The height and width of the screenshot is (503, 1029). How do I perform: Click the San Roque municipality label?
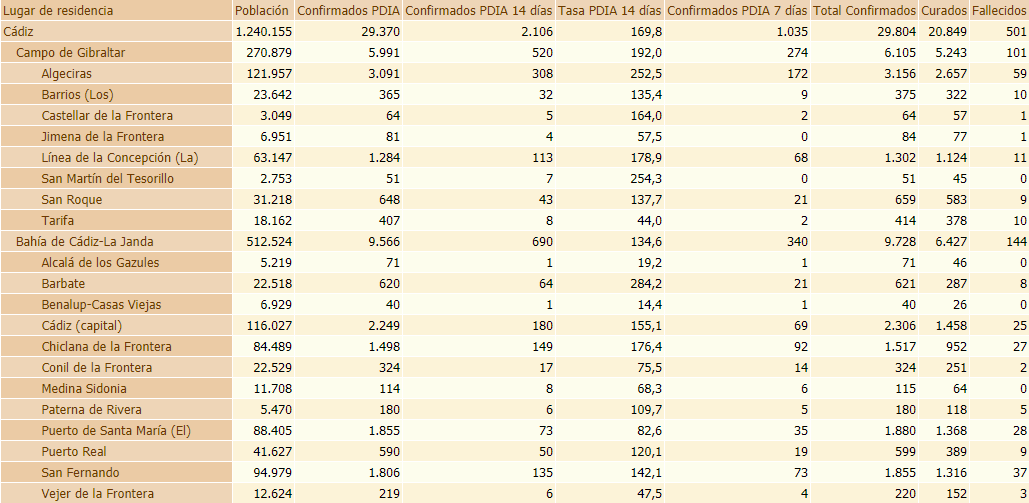(71, 199)
